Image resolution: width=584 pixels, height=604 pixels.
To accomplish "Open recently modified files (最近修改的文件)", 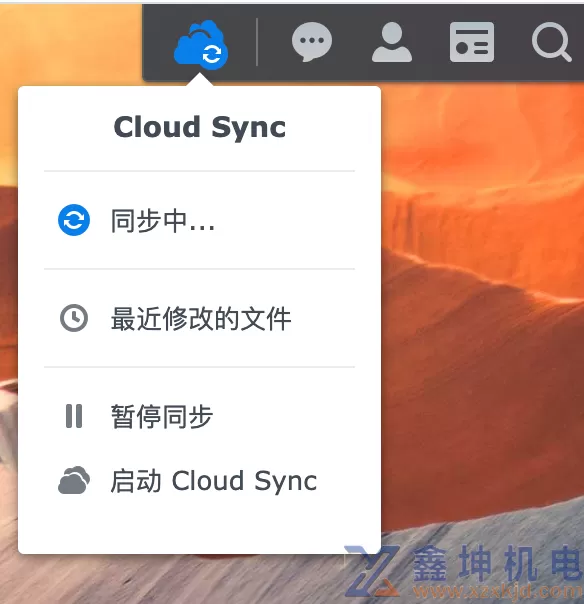I will pos(200,318).
